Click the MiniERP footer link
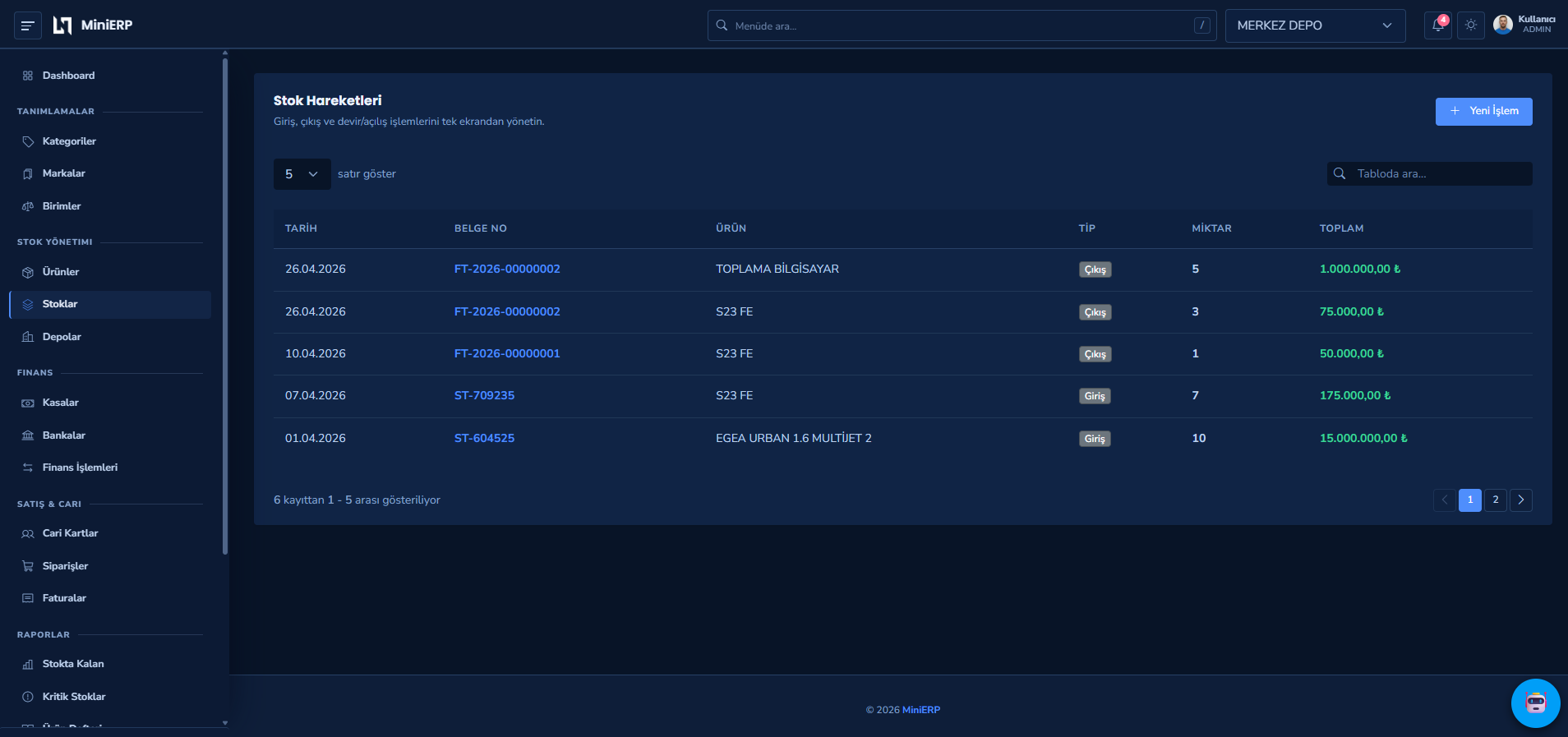Screen dimensions: 1568x737 pos(921,710)
